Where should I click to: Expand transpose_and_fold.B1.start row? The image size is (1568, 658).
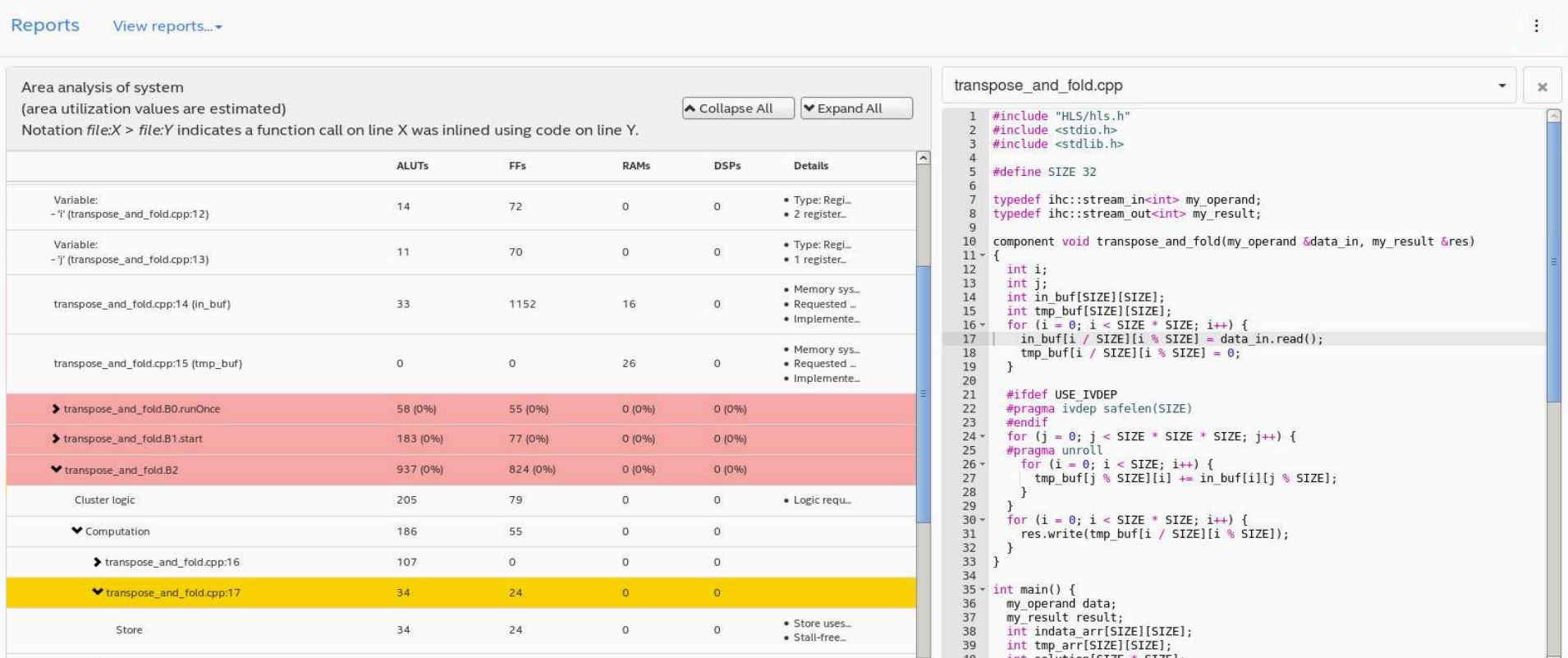pos(56,439)
